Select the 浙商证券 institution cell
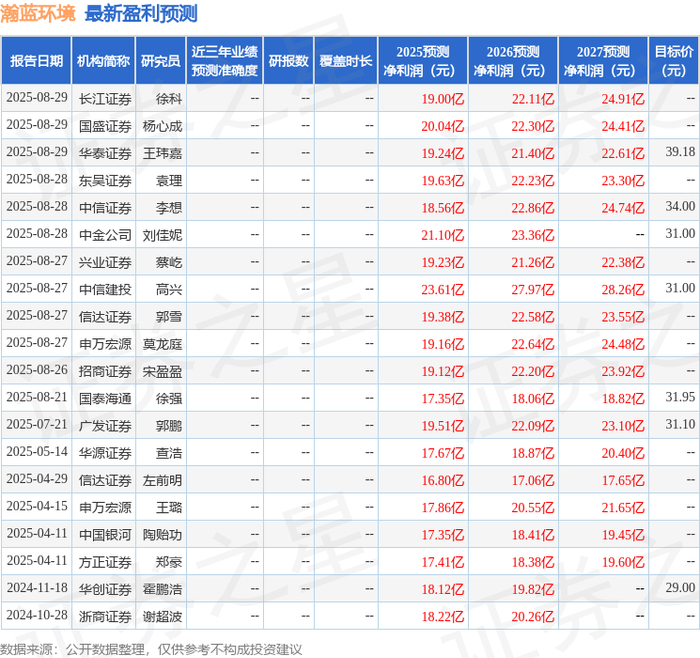Image resolution: width=700 pixels, height=658 pixels. tap(105, 616)
